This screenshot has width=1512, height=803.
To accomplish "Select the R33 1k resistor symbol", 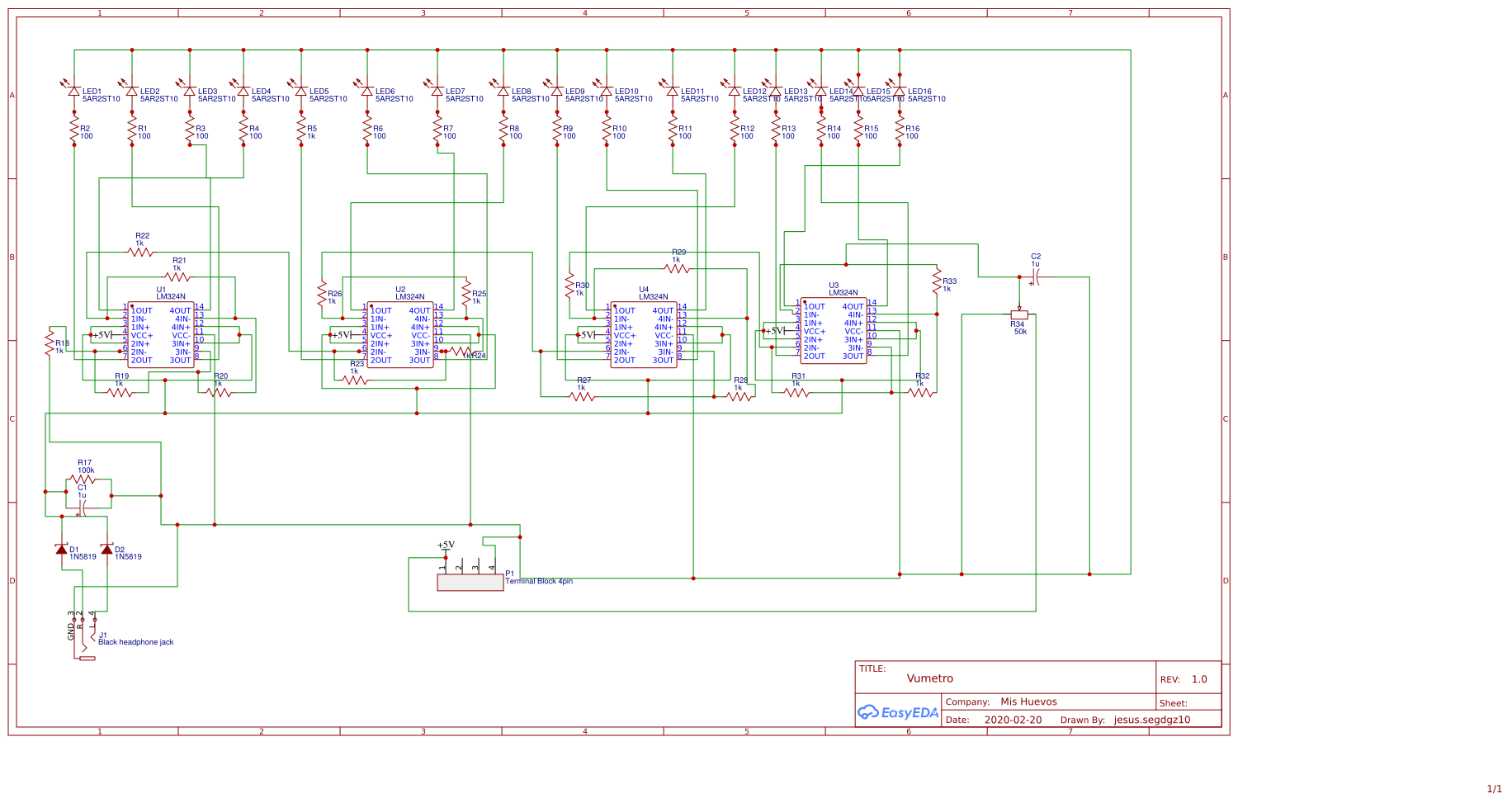I will (x=937, y=281).
